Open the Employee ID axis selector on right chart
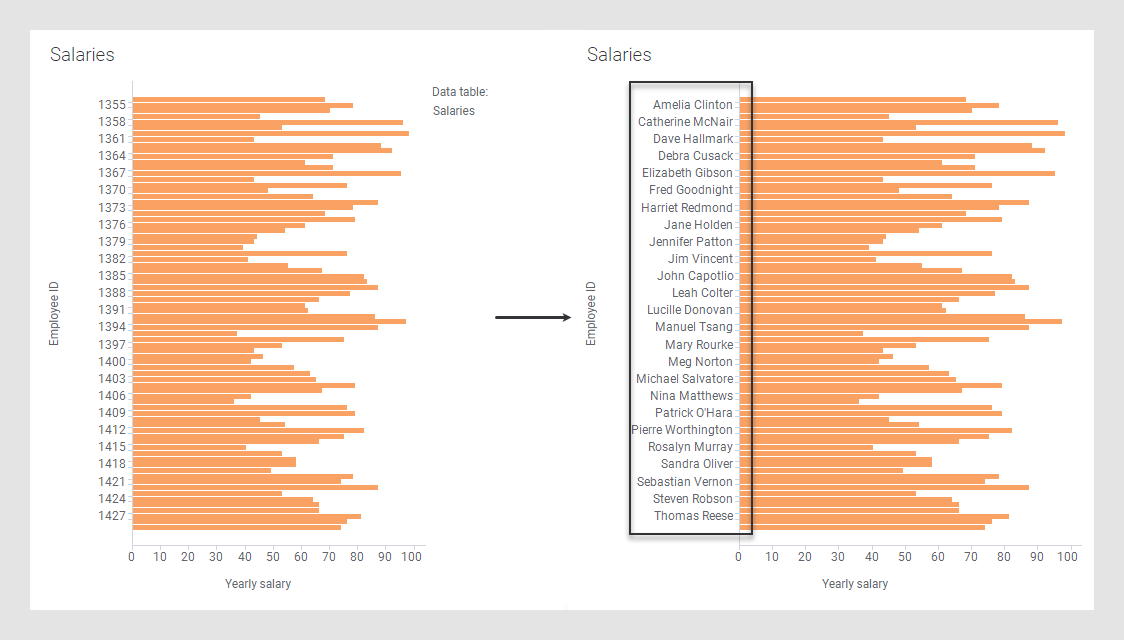Viewport: 1124px width, 640px height. click(591, 314)
